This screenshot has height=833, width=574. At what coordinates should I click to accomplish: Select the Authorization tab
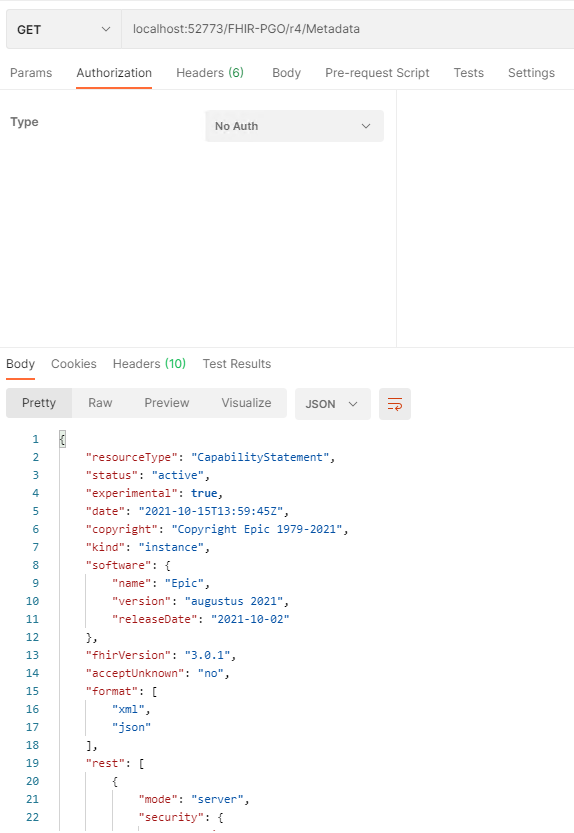tap(114, 73)
